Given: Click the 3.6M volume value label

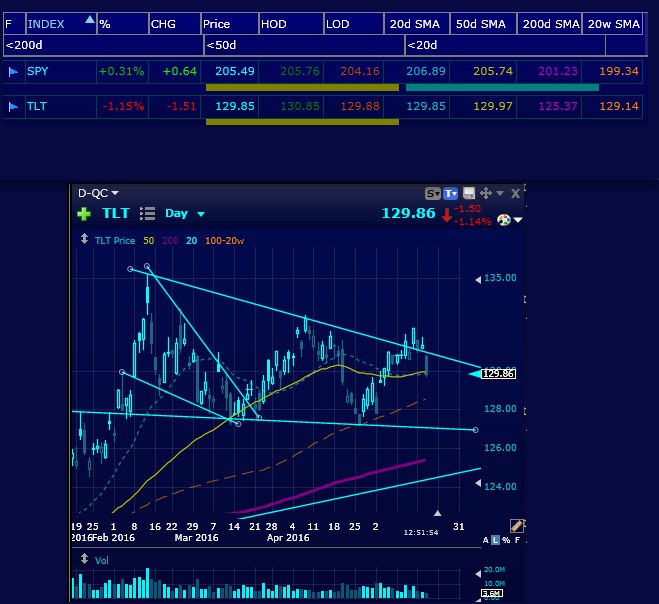Looking at the screenshot, I should 492,593.
